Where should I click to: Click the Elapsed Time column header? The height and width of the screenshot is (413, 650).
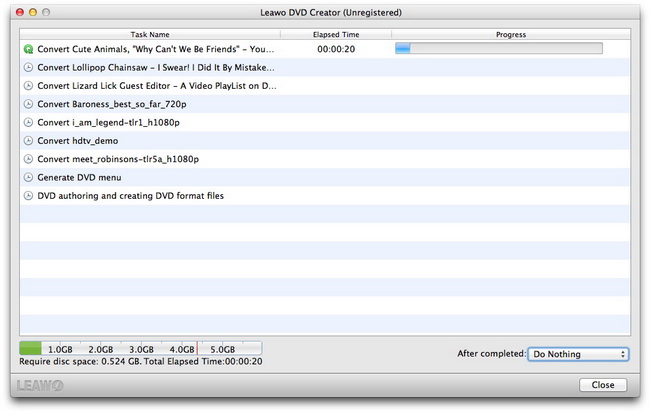pos(336,34)
